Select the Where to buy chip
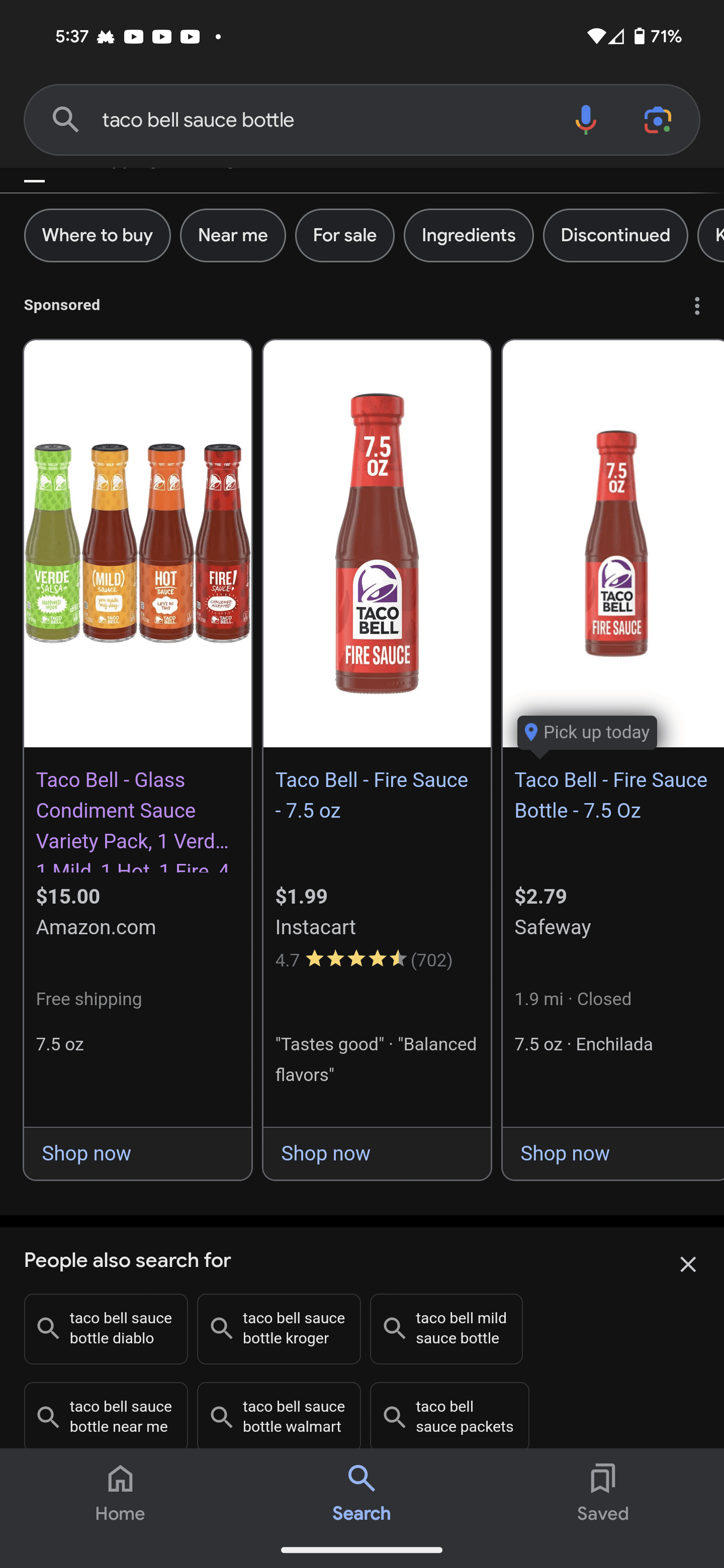 pos(98,236)
